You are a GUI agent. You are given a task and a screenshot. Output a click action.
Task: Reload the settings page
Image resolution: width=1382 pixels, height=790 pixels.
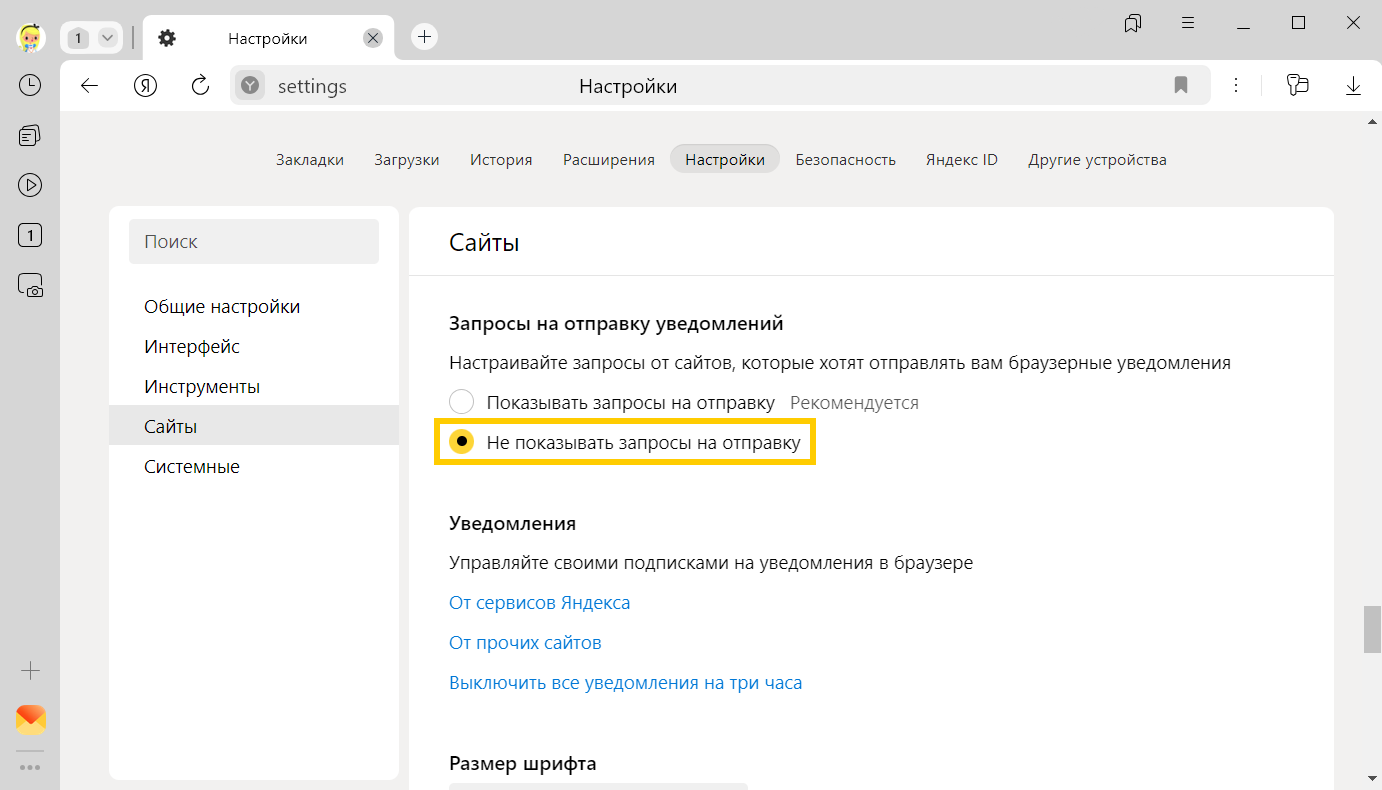[200, 86]
